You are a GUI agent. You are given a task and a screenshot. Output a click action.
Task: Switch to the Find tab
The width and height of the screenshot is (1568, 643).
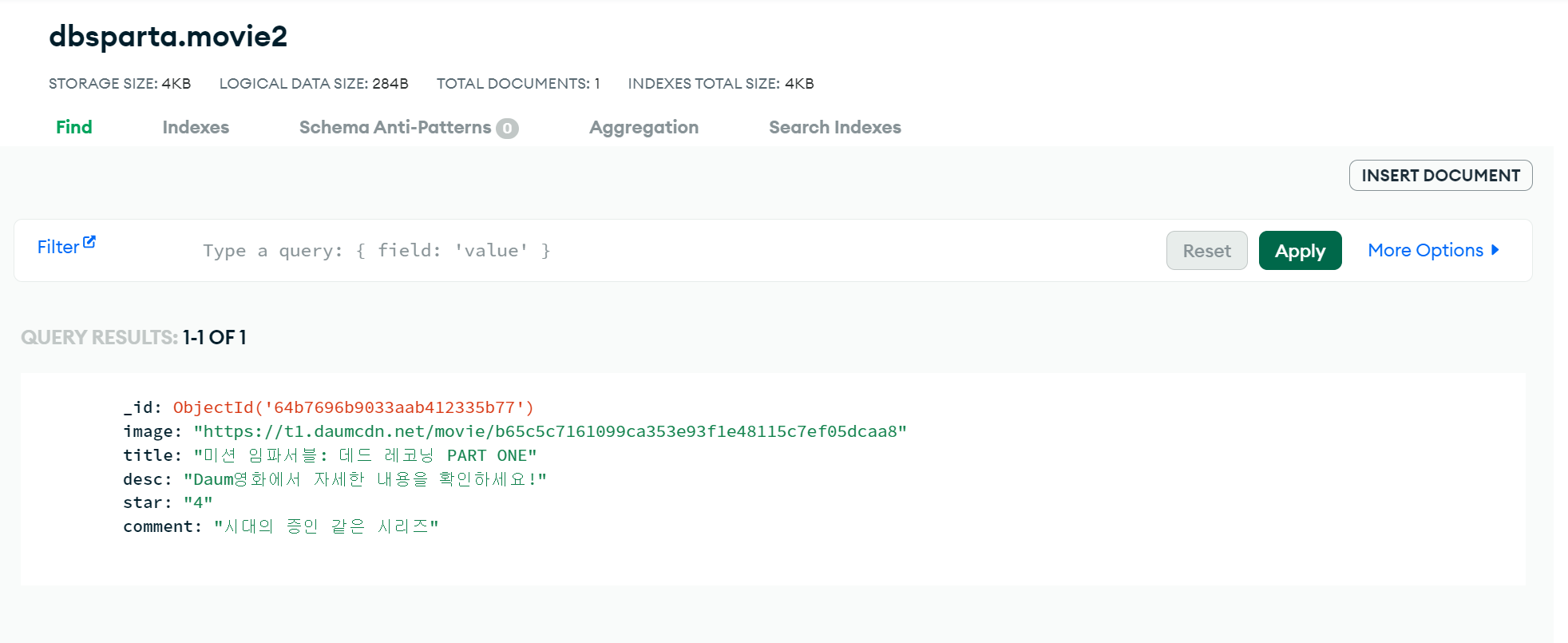tap(74, 127)
